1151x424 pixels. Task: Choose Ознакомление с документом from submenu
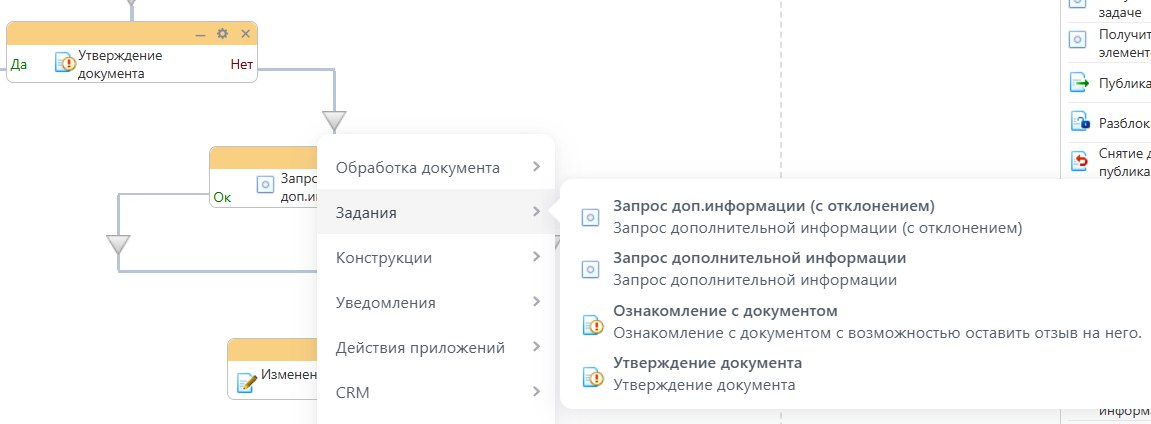725,311
